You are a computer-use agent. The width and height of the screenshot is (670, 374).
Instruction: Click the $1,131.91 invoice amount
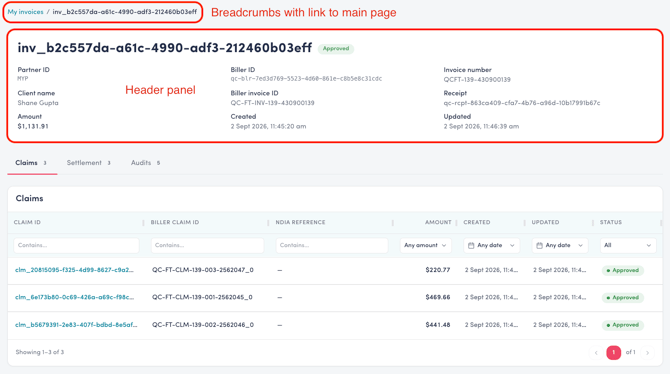point(33,127)
